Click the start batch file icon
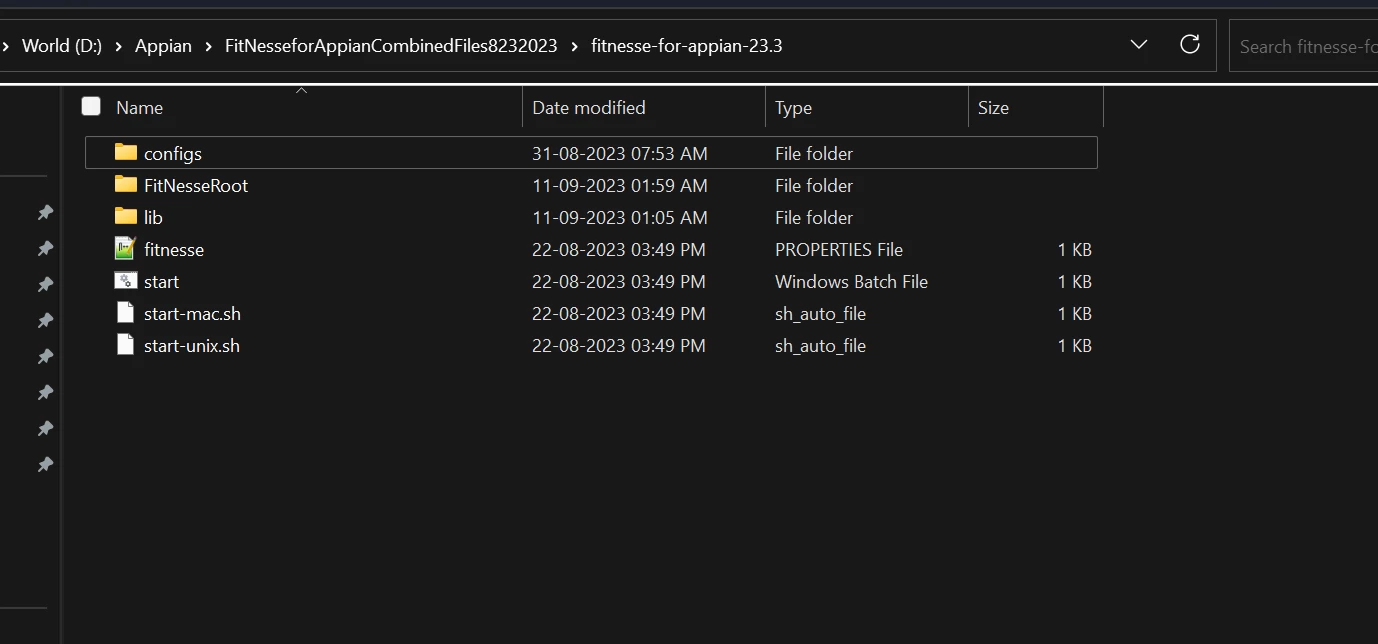The width and height of the screenshot is (1378, 644). coord(125,281)
